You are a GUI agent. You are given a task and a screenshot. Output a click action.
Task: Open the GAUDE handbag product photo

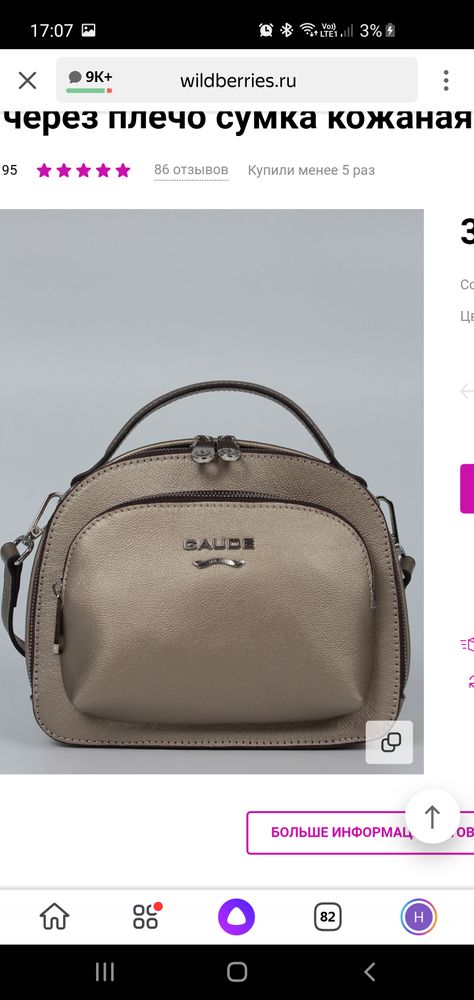point(211,491)
